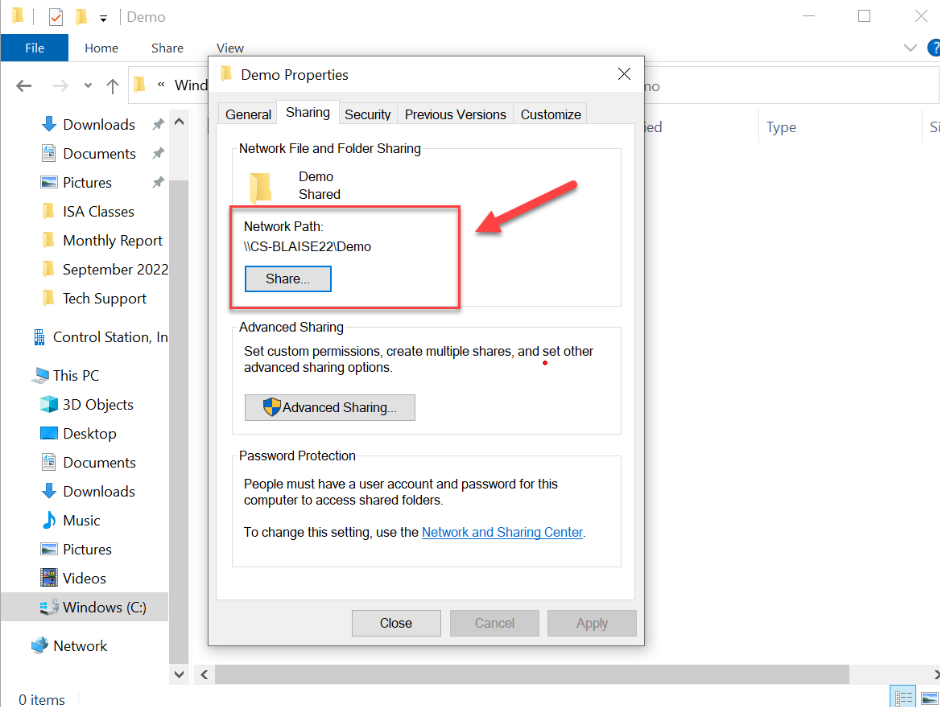Open the File menu in Explorer
940x707 pixels.
pyautogui.click(x=34, y=48)
